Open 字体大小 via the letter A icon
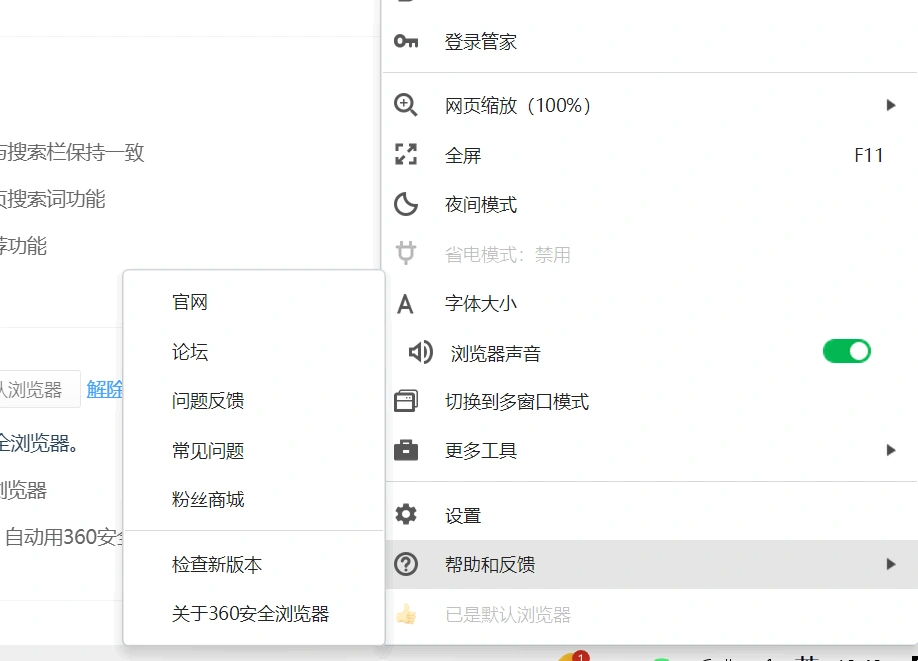This screenshot has height=661, width=918. click(406, 302)
